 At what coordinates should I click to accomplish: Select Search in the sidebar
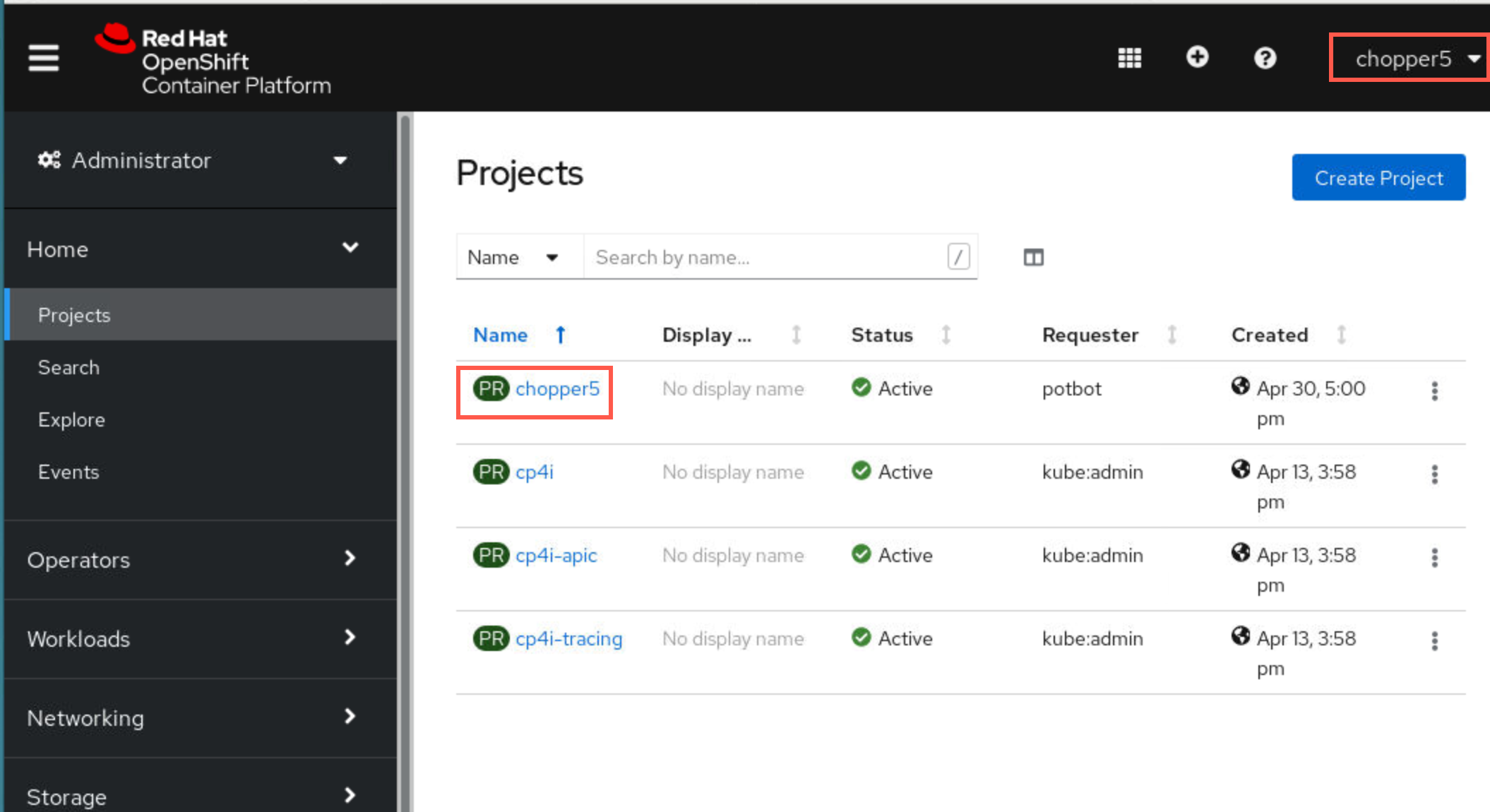200,367
